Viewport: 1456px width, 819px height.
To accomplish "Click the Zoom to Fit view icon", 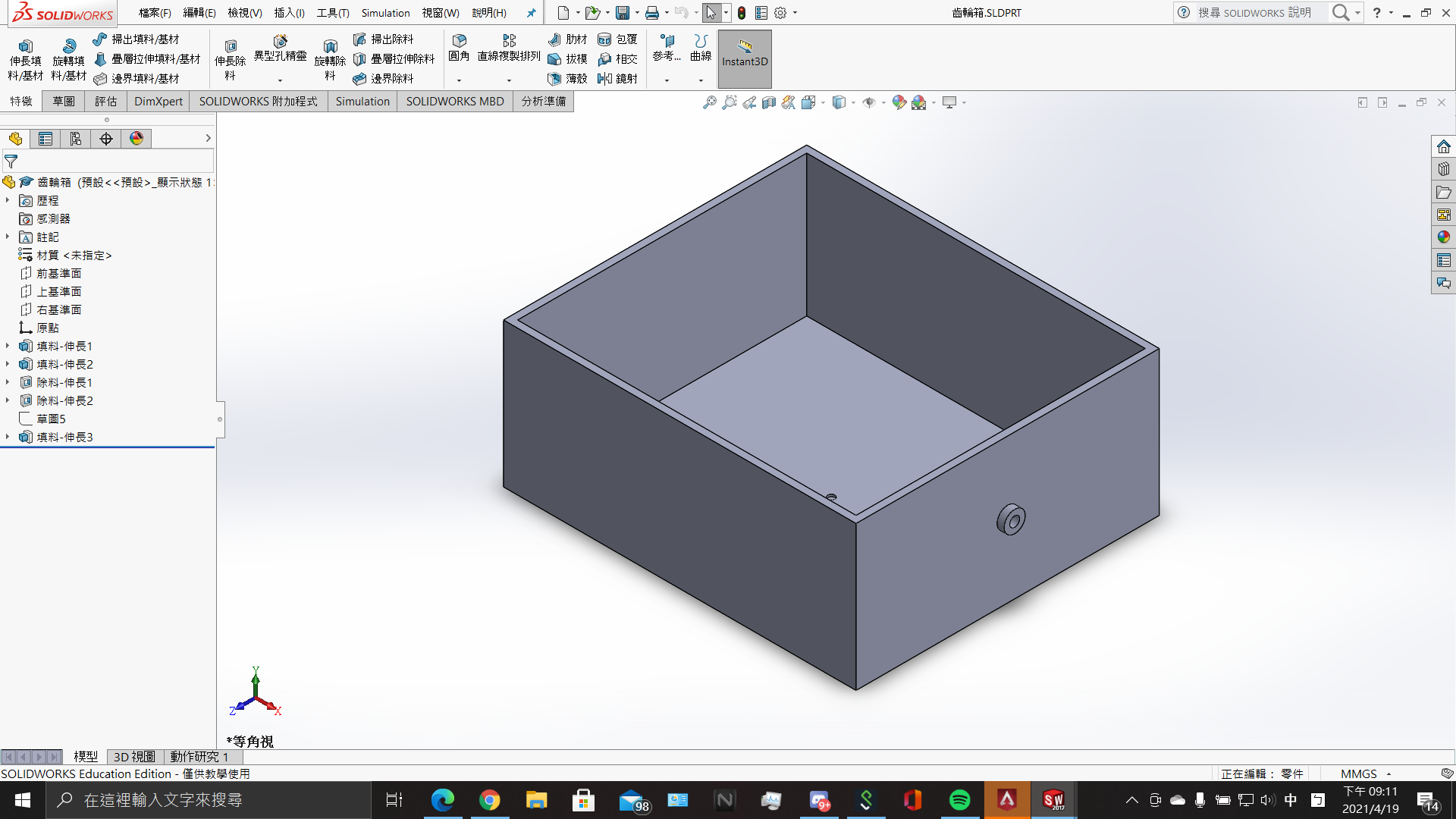I will pyautogui.click(x=709, y=102).
